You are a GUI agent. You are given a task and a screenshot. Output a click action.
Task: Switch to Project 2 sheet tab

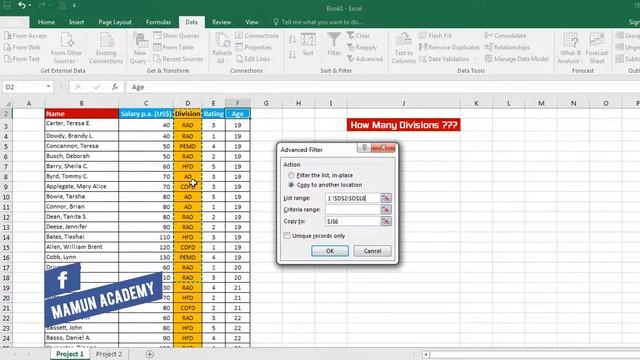coord(109,354)
